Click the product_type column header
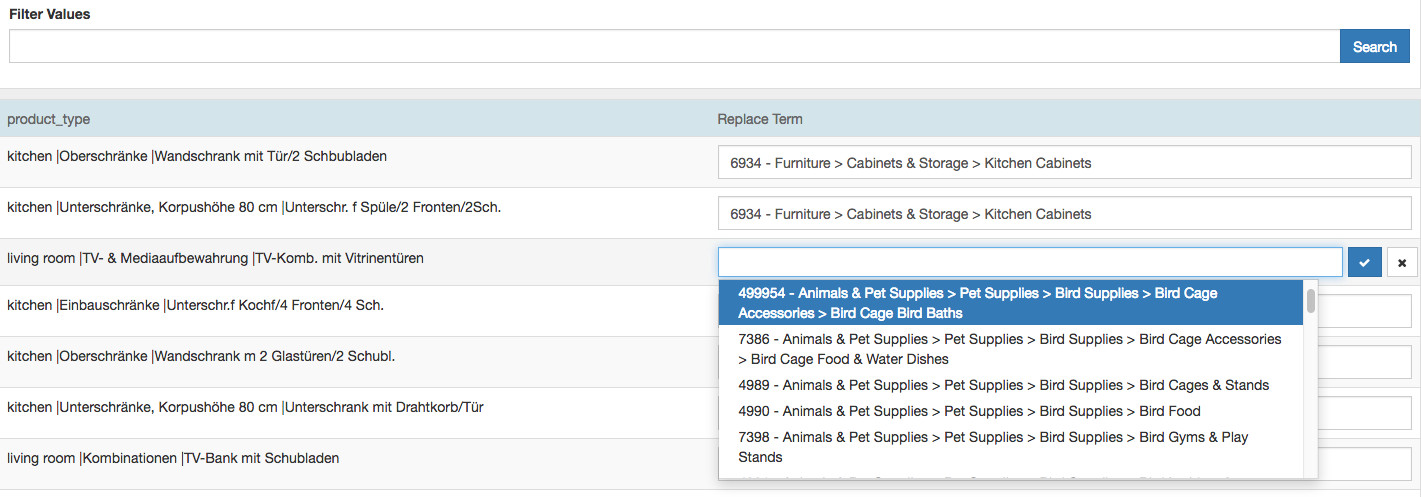 pyautogui.click(x=48, y=119)
